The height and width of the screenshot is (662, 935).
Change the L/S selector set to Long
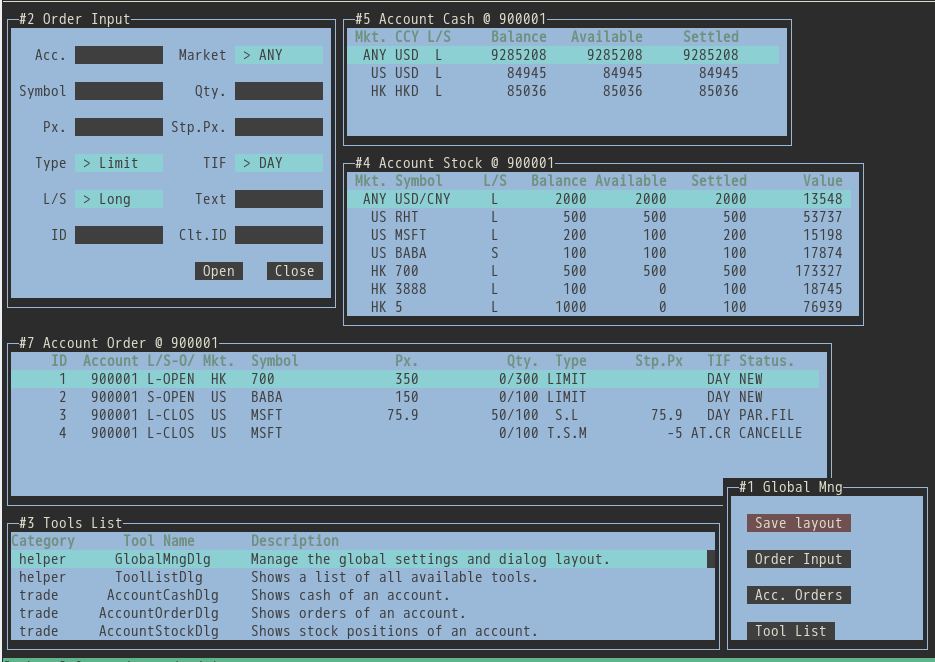[x=118, y=199]
